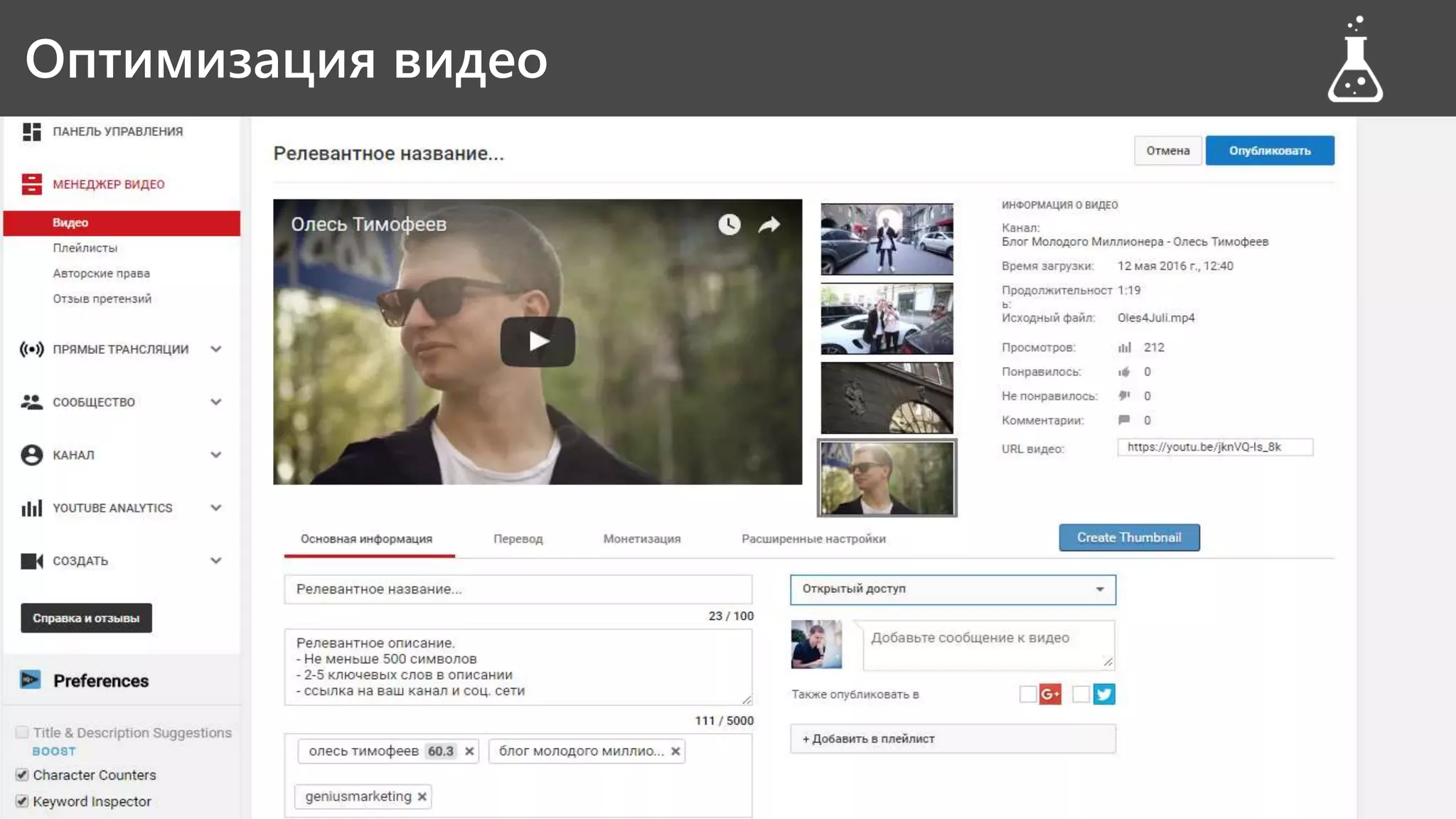
Task: Click the share arrow icon on video
Action: (769, 225)
